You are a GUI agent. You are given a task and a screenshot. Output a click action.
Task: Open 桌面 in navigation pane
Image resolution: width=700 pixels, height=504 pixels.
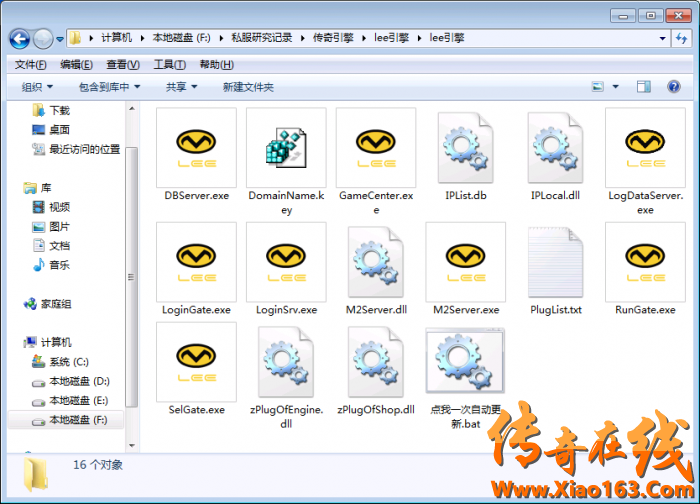coord(51,129)
